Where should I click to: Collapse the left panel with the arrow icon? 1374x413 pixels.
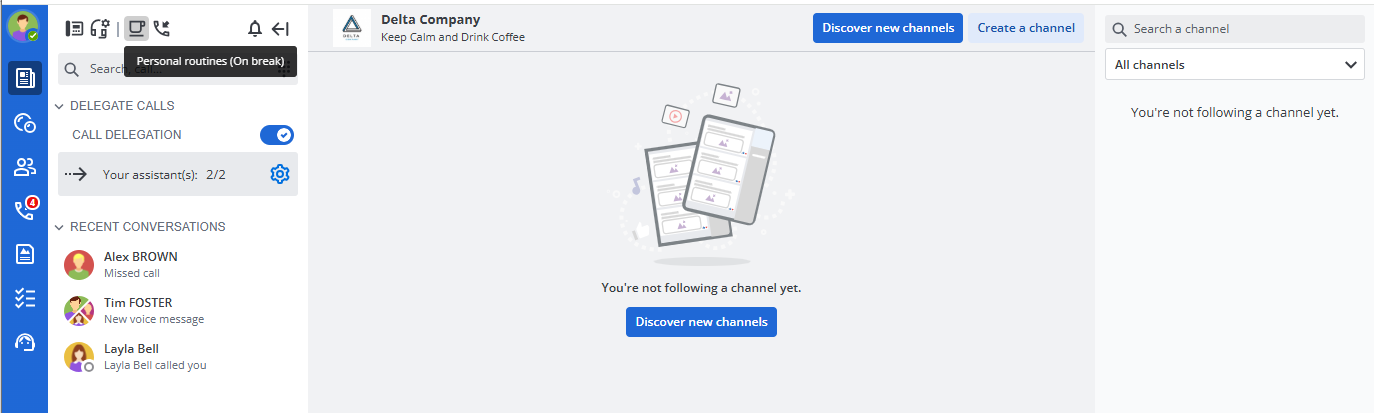281,29
